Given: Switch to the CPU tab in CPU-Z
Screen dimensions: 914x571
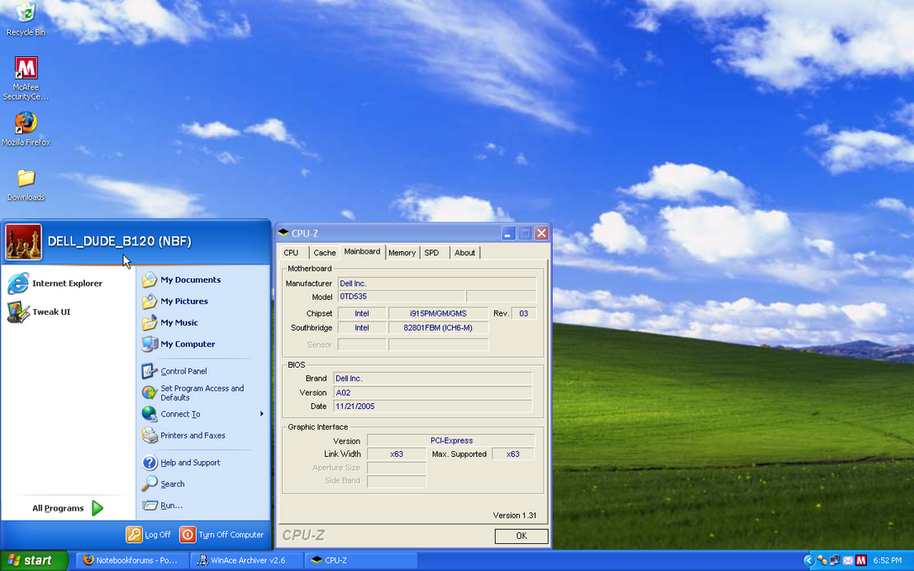Looking at the screenshot, I should pos(291,252).
